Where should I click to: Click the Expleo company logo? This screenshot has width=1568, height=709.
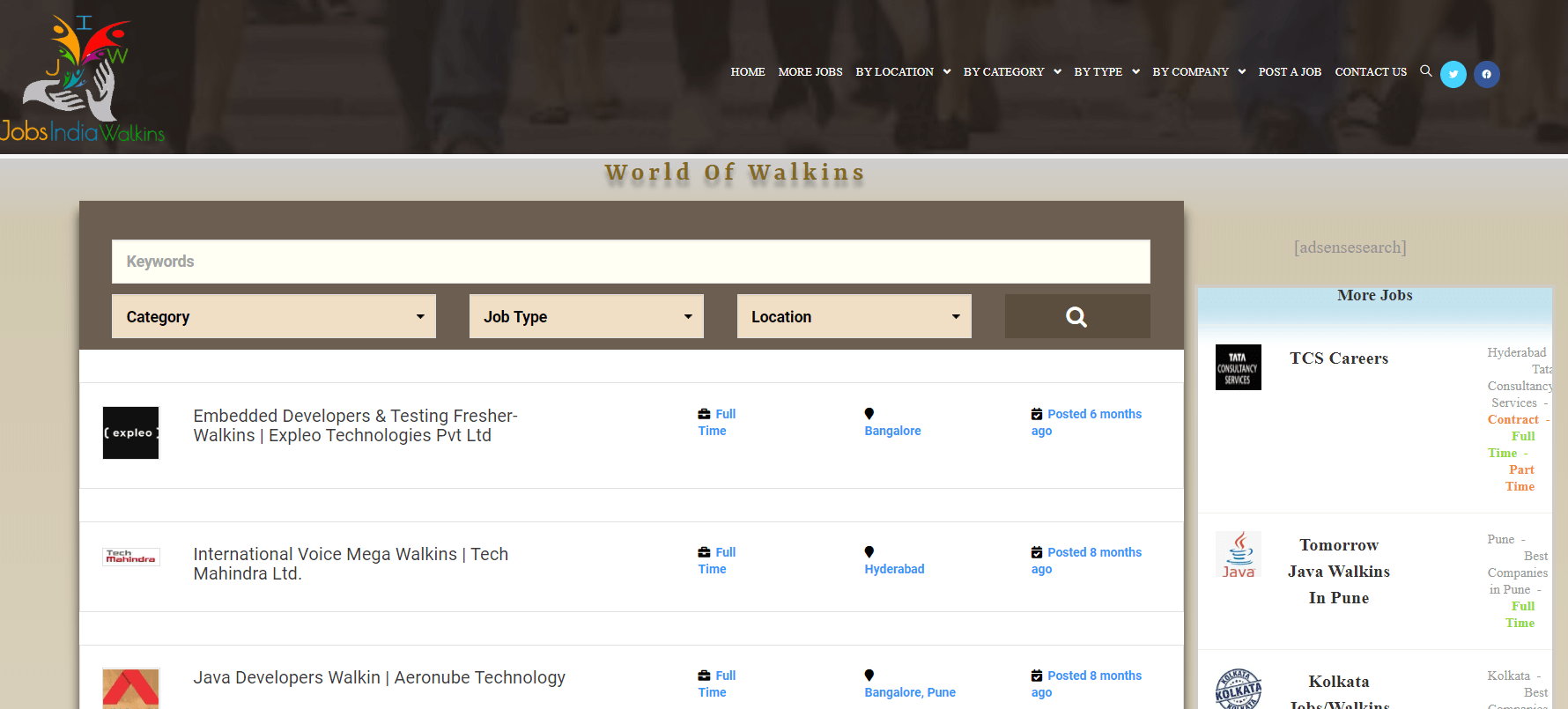(x=130, y=432)
